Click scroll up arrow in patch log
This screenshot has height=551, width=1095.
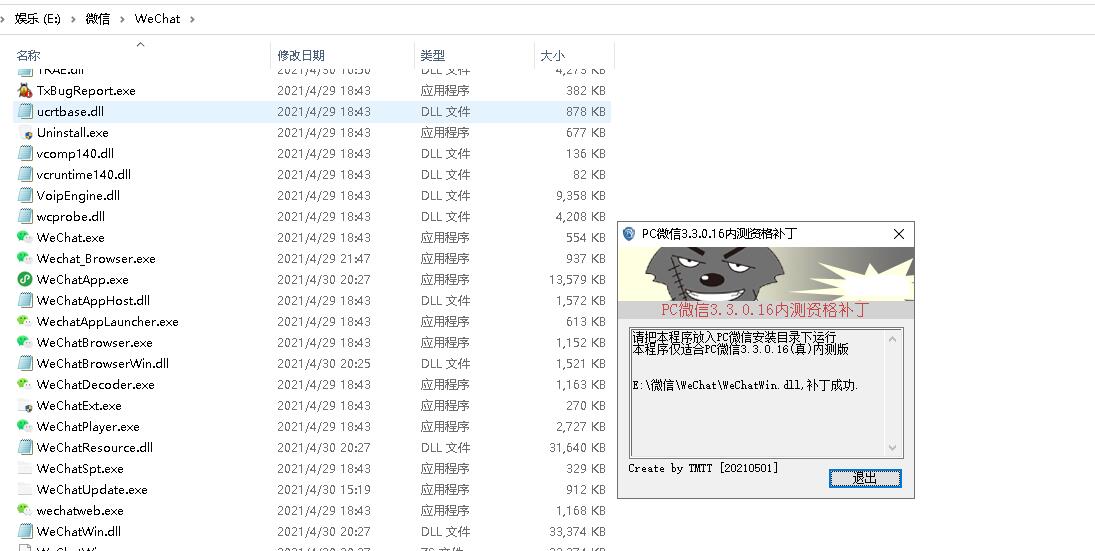(892, 339)
